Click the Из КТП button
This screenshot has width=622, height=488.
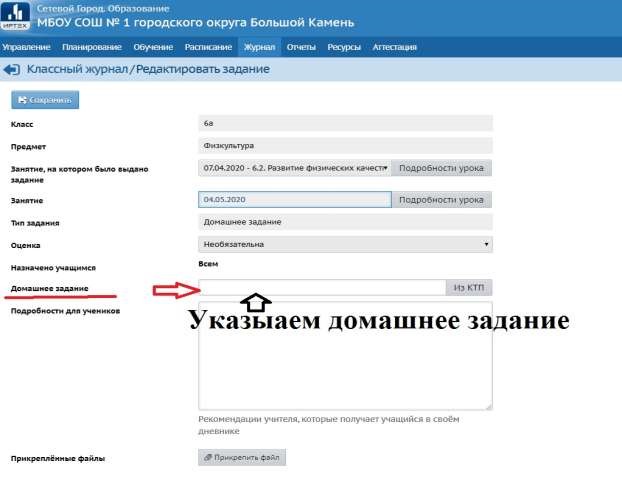(x=469, y=288)
